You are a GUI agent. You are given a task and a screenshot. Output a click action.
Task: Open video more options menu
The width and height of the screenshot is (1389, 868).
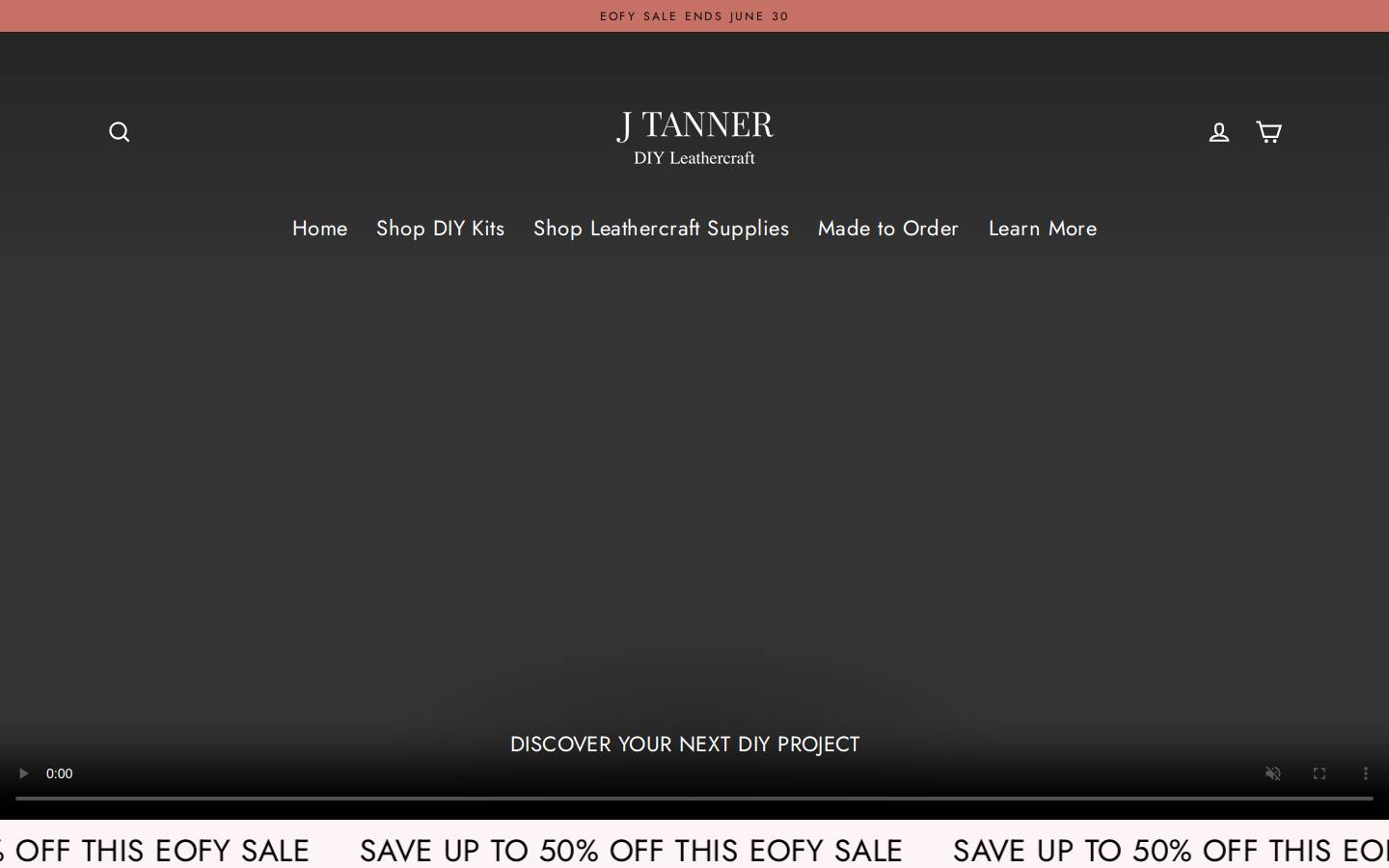[x=1366, y=773]
